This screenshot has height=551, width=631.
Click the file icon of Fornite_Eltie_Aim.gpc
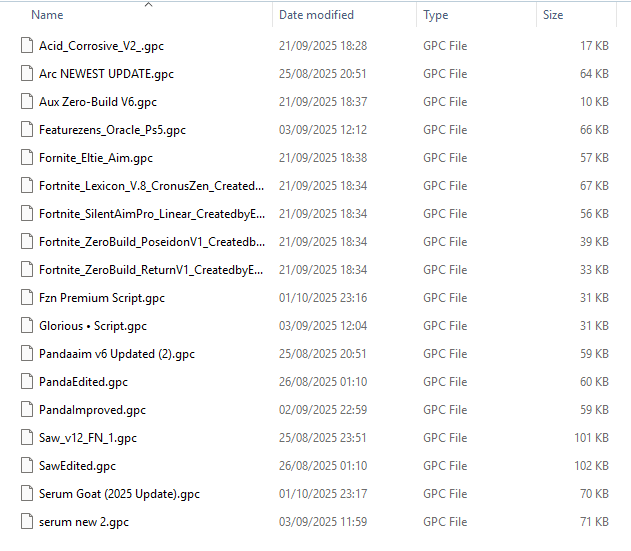point(27,157)
